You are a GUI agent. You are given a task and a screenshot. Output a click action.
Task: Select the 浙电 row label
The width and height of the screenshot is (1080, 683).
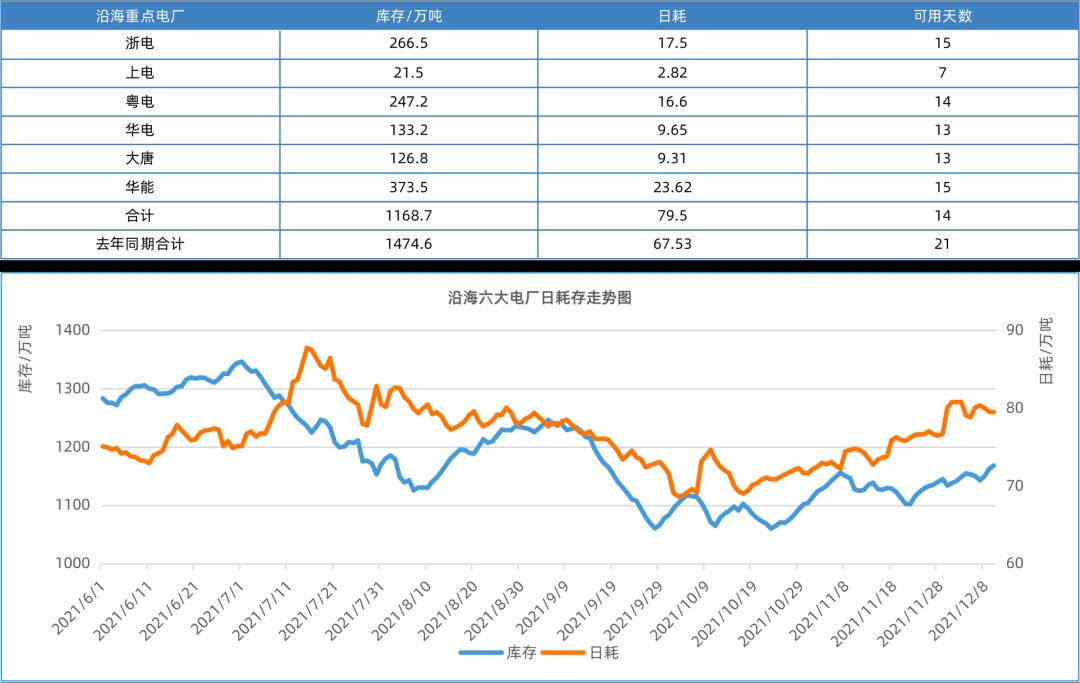140,44
